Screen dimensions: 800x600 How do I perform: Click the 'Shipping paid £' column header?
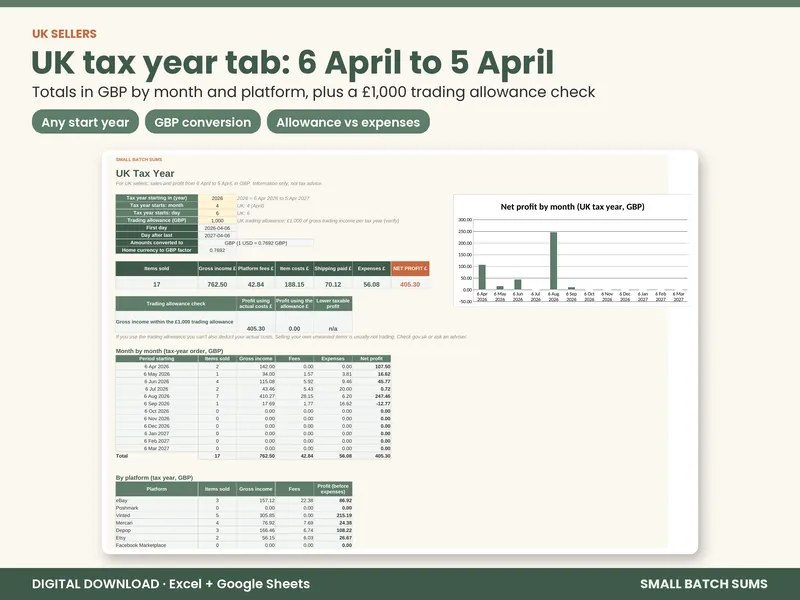click(333, 268)
